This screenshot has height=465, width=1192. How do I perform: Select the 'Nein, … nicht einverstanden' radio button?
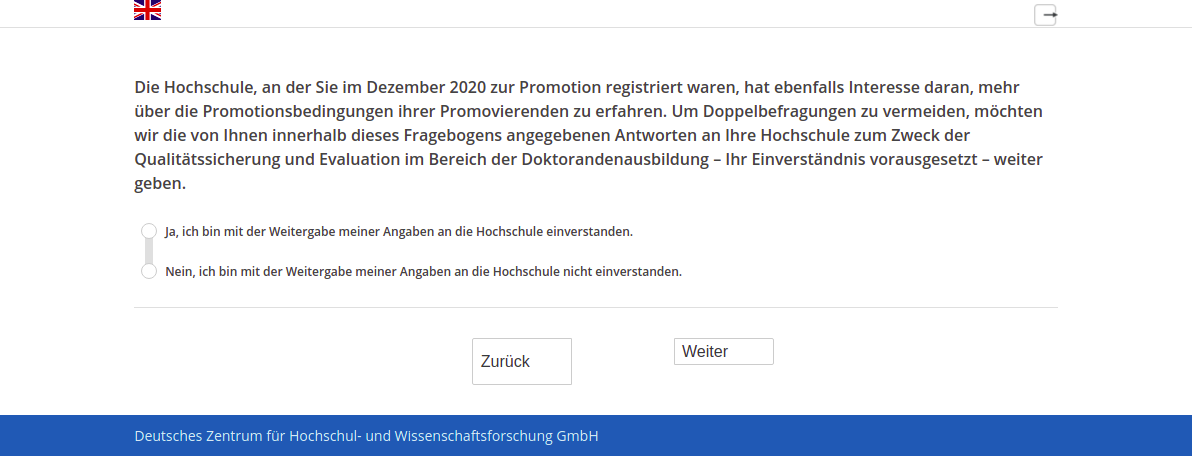pyautogui.click(x=149, y=271)
